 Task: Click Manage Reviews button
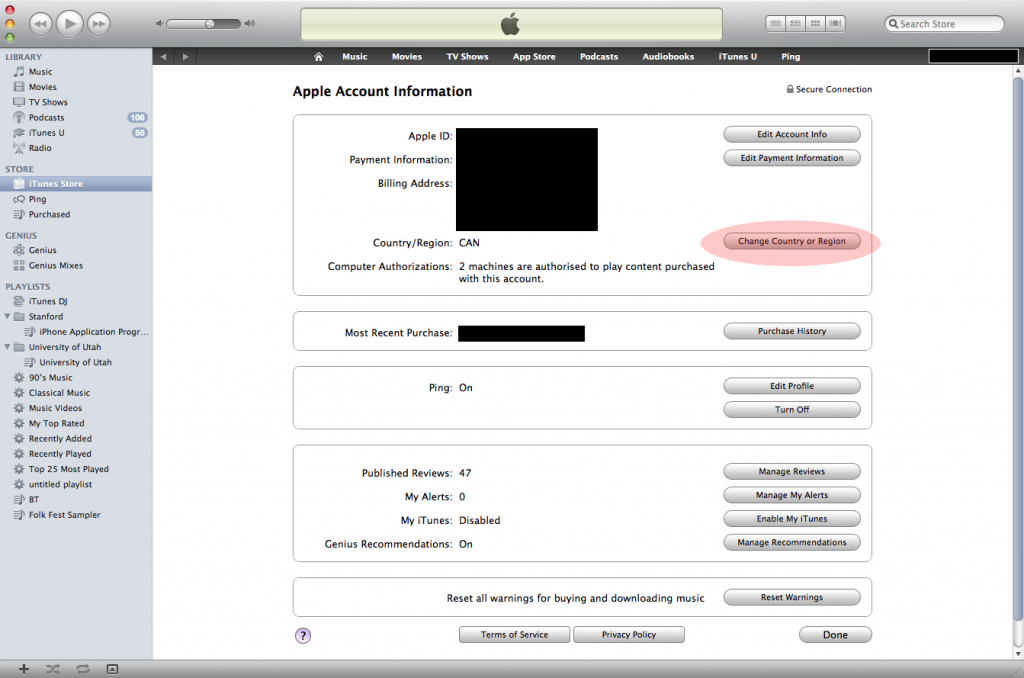pos(792,472)
